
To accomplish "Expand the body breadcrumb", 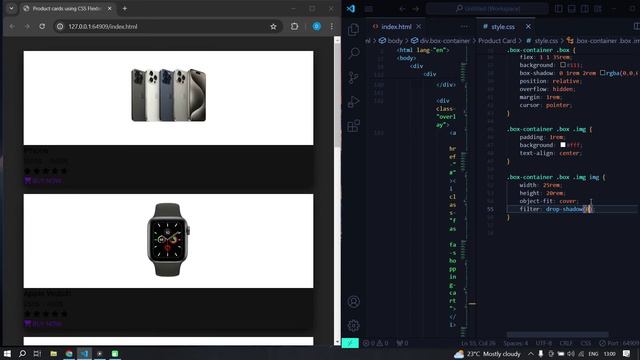I will (391, 40).
